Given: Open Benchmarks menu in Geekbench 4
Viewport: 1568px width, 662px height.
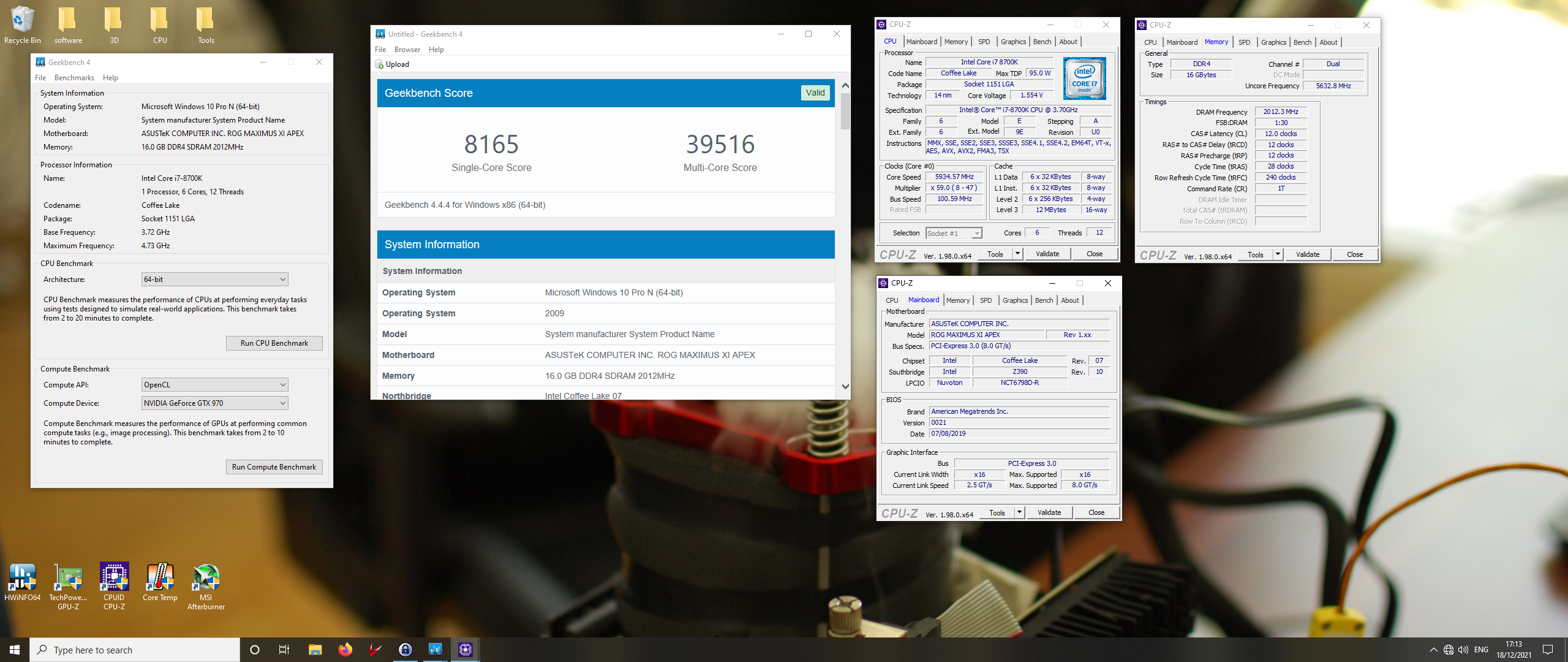Looking at the screenshot, I should 74,78.
